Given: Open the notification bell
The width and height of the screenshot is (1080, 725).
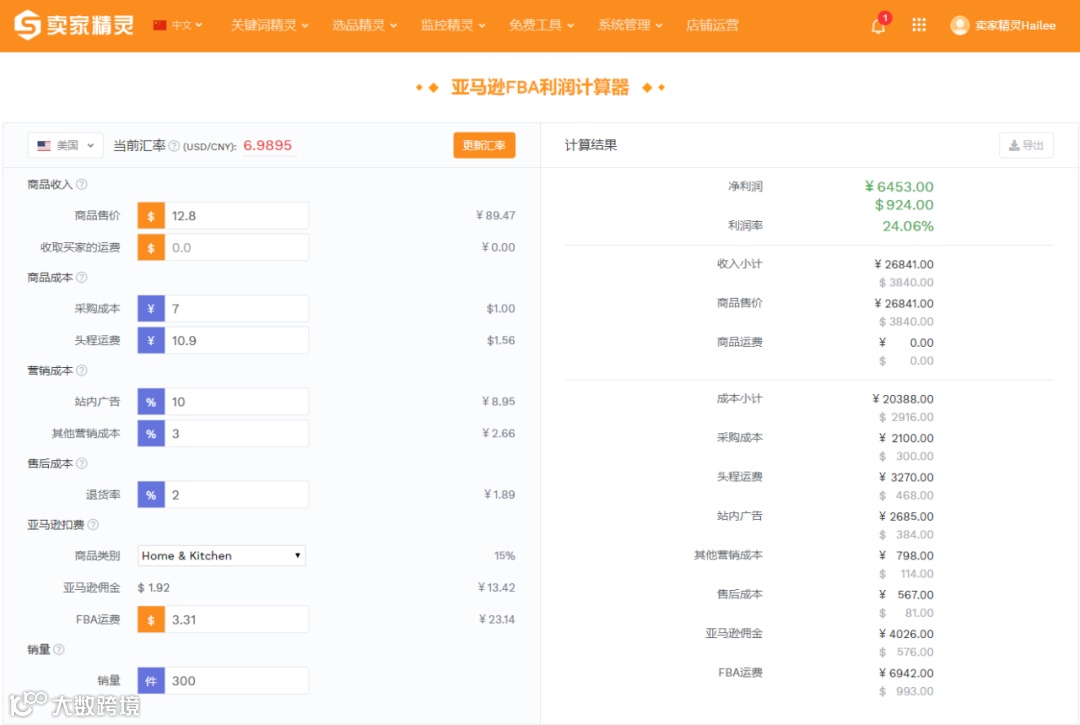Looking at the screenshot, I should [878, 26].
